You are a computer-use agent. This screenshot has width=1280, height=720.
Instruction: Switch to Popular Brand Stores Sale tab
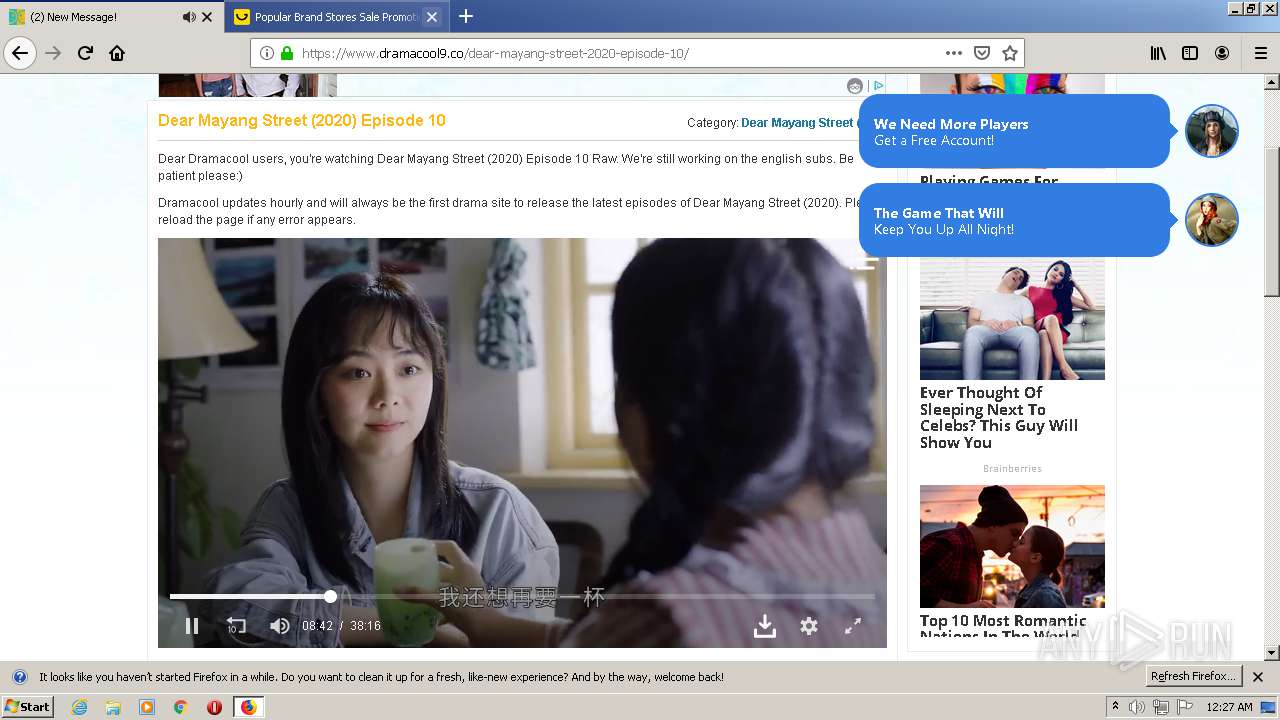336,17
